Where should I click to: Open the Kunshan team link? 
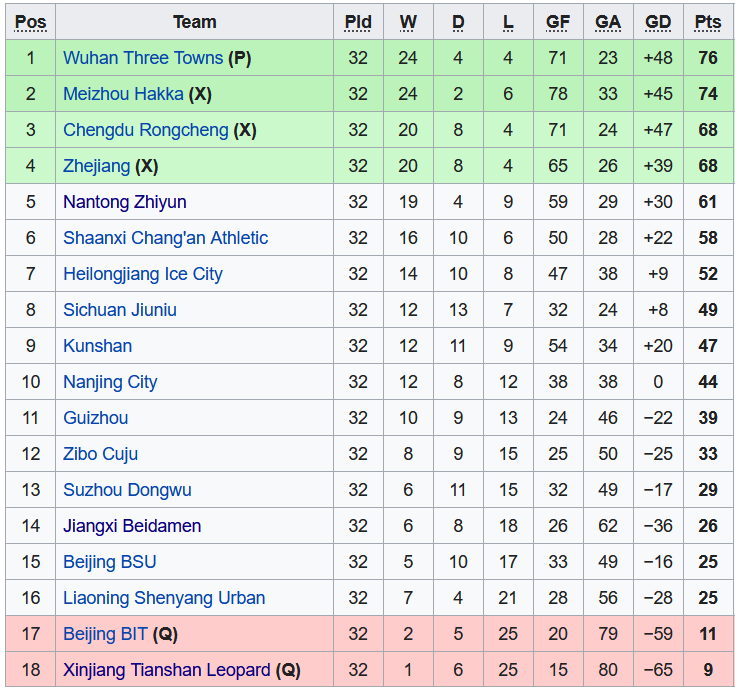pos(97,346)
